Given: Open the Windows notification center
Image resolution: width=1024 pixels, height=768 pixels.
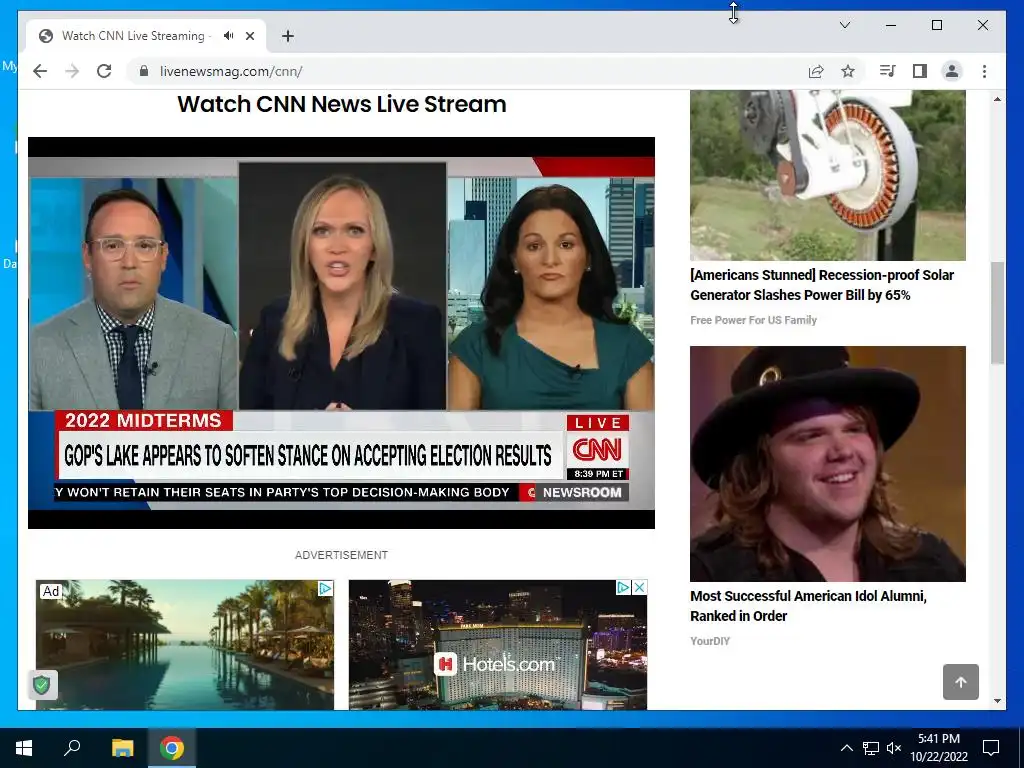Looking at the screenshot, I should pyautogui.click(x=991, y=748).
